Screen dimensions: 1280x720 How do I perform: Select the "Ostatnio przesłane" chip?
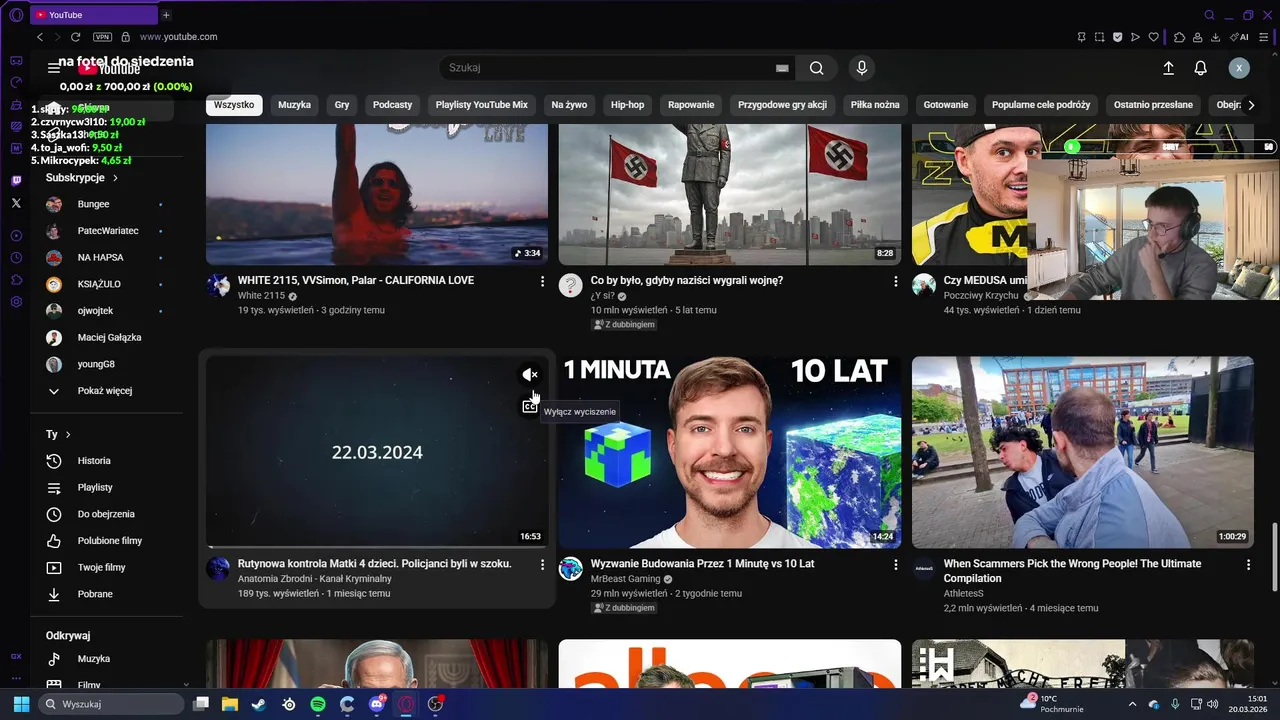(x=1153, y=105)
